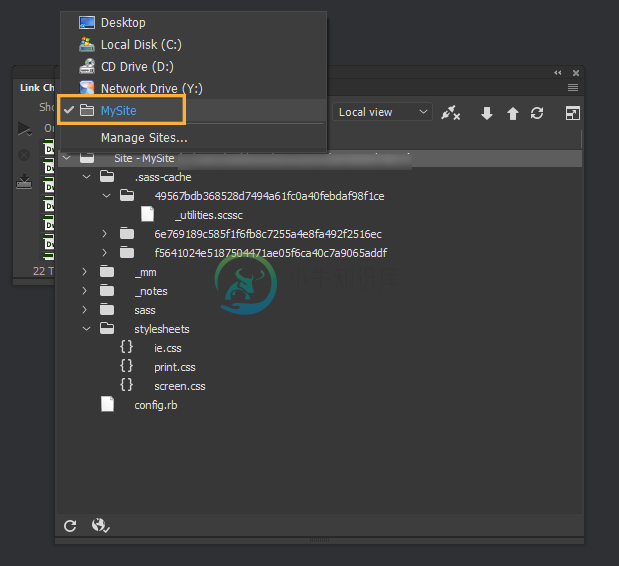
Task: Click the .sass-cache open folder icon
Action: pyautogui.click(x=107, y=176)
